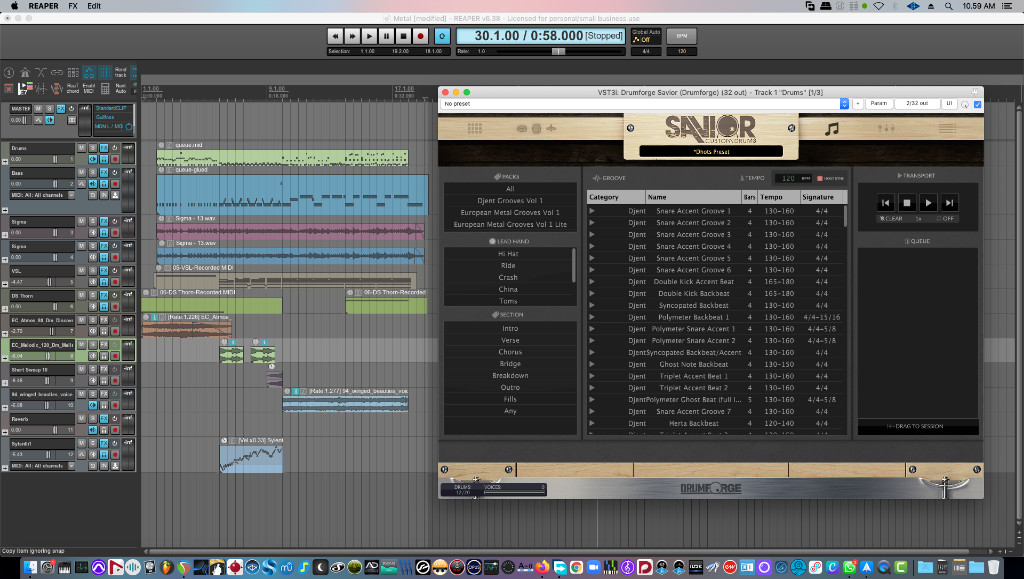Click the plus button beside preset dropdown
The image size is (1024, 579).
pyautogui.click(x=857, y=104)
